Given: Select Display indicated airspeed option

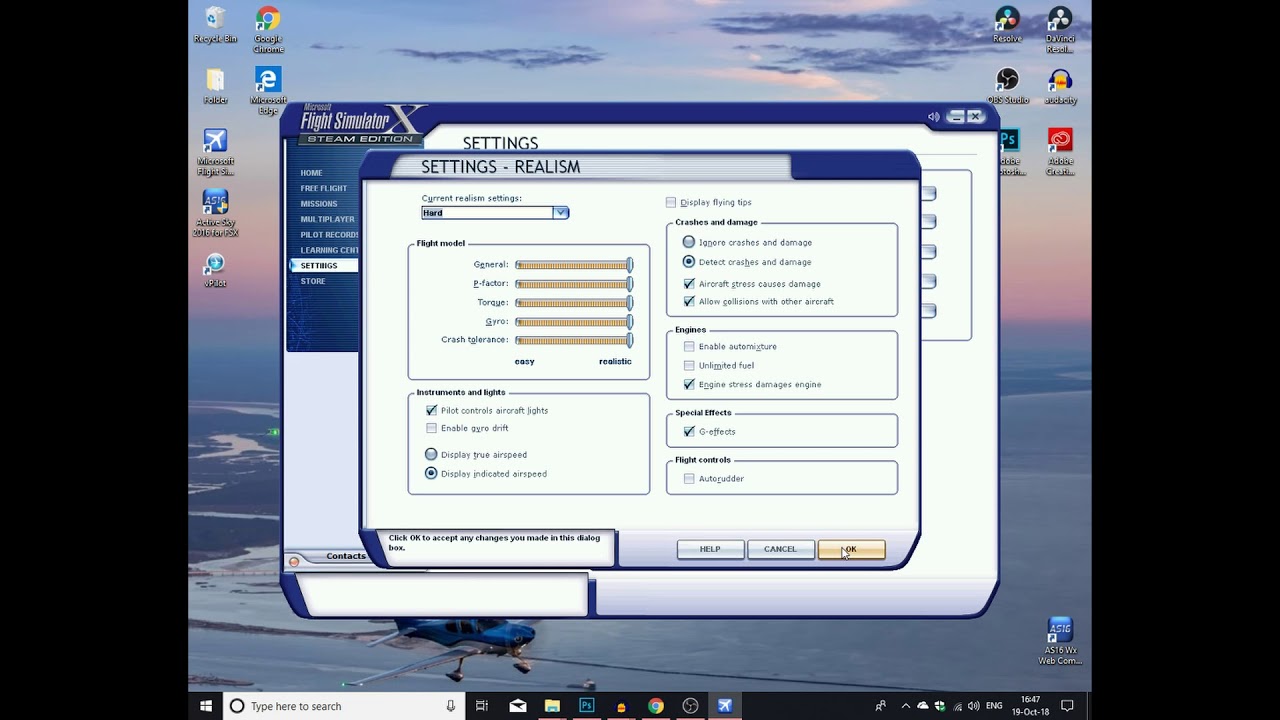Looking at the screenshot, I should [x=431, y=473].
